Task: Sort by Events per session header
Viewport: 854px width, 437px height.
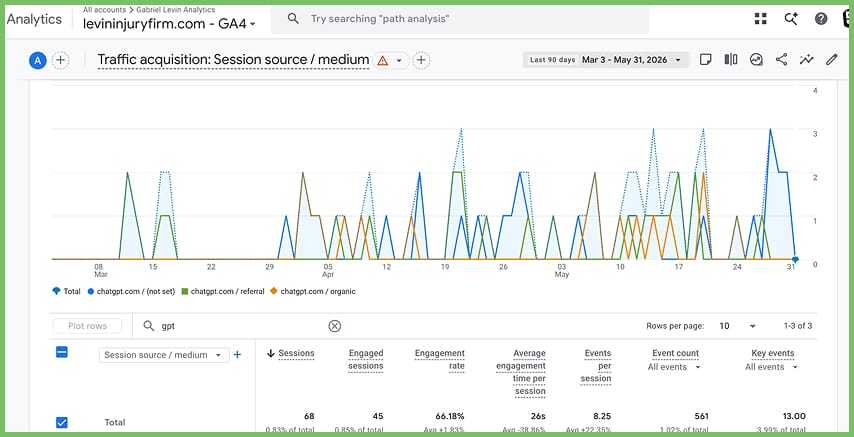Action: pos(596,366)
